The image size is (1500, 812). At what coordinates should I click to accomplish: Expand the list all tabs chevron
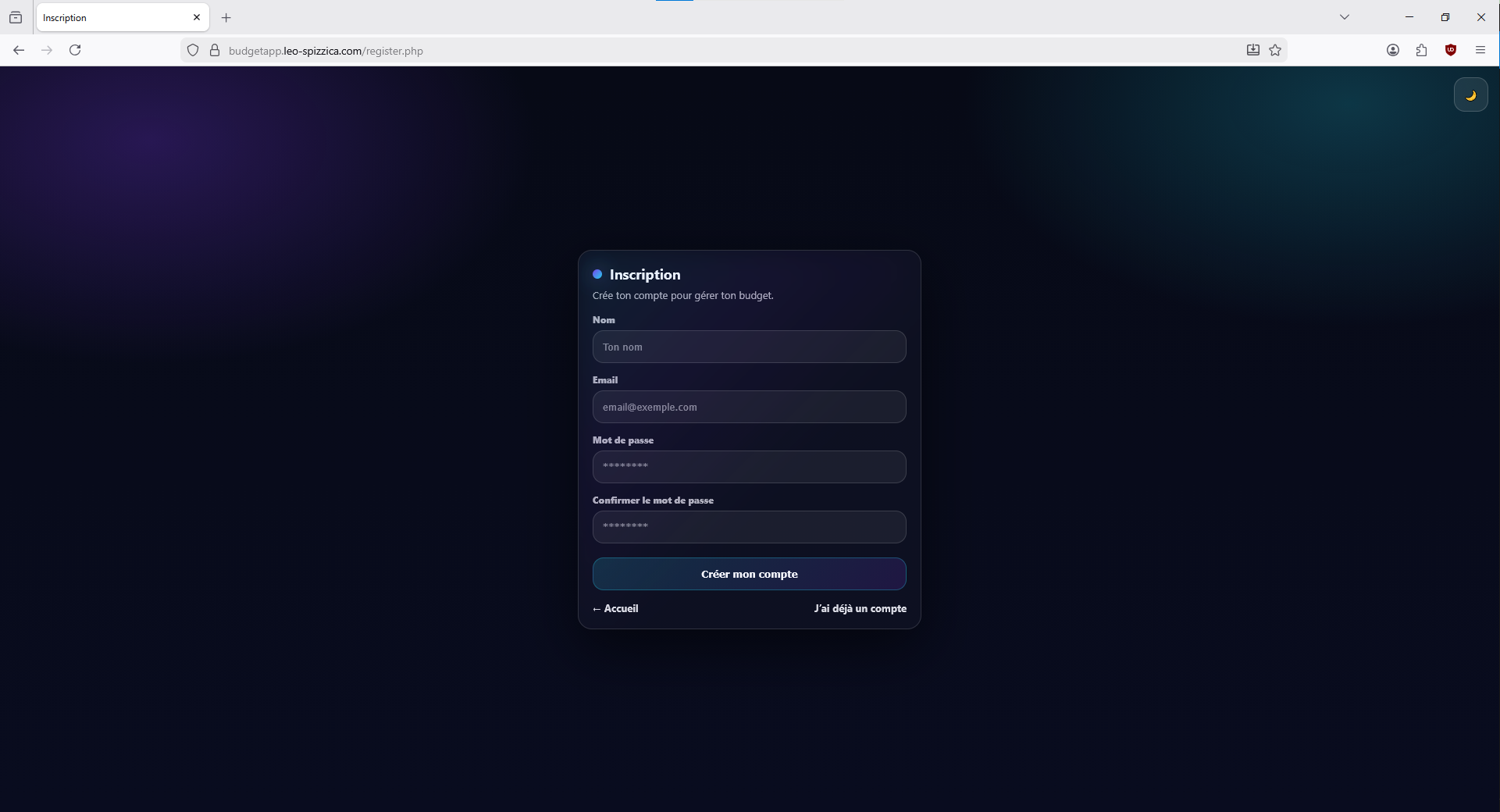pyautogui.click(x=1345, y=17)
